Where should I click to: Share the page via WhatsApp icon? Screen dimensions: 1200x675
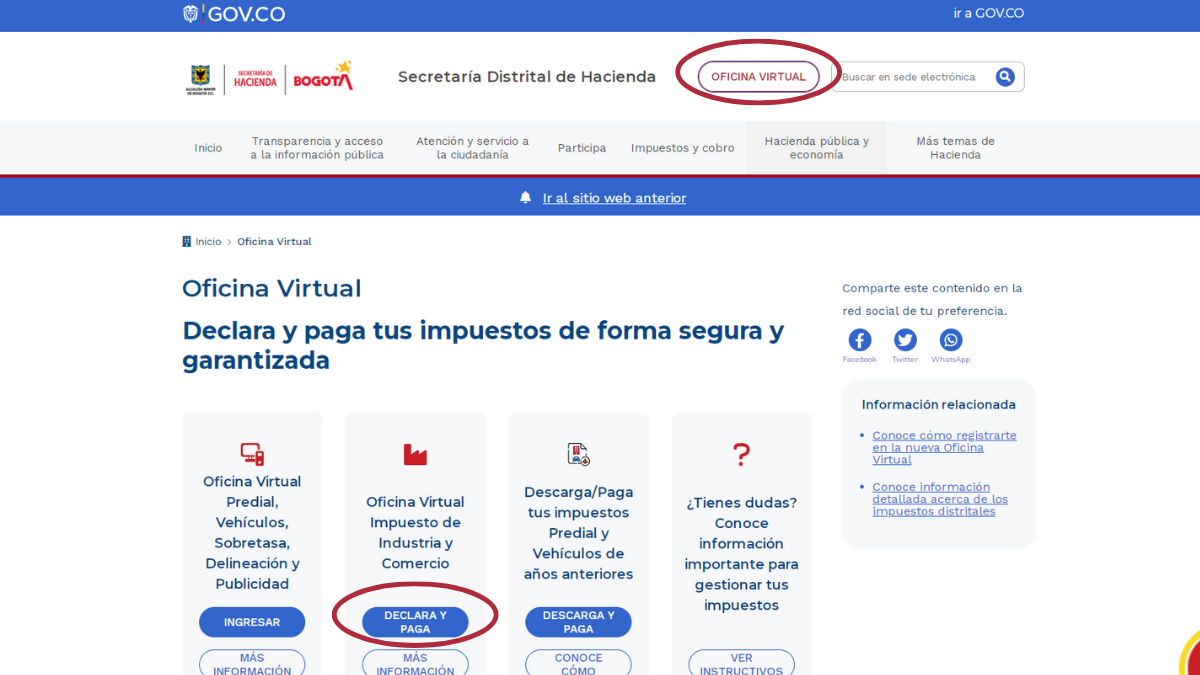tap(951, 340)
